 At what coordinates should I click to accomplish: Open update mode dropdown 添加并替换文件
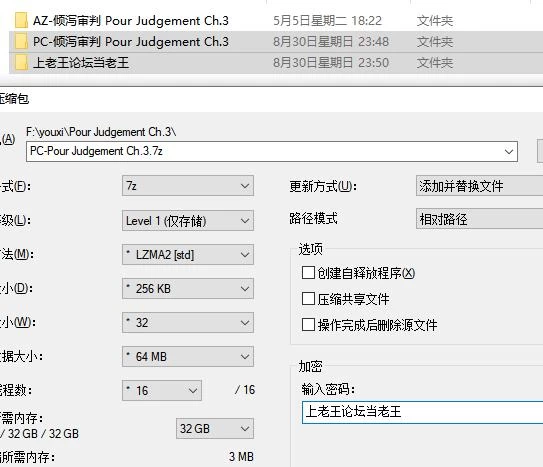[479, 186]
